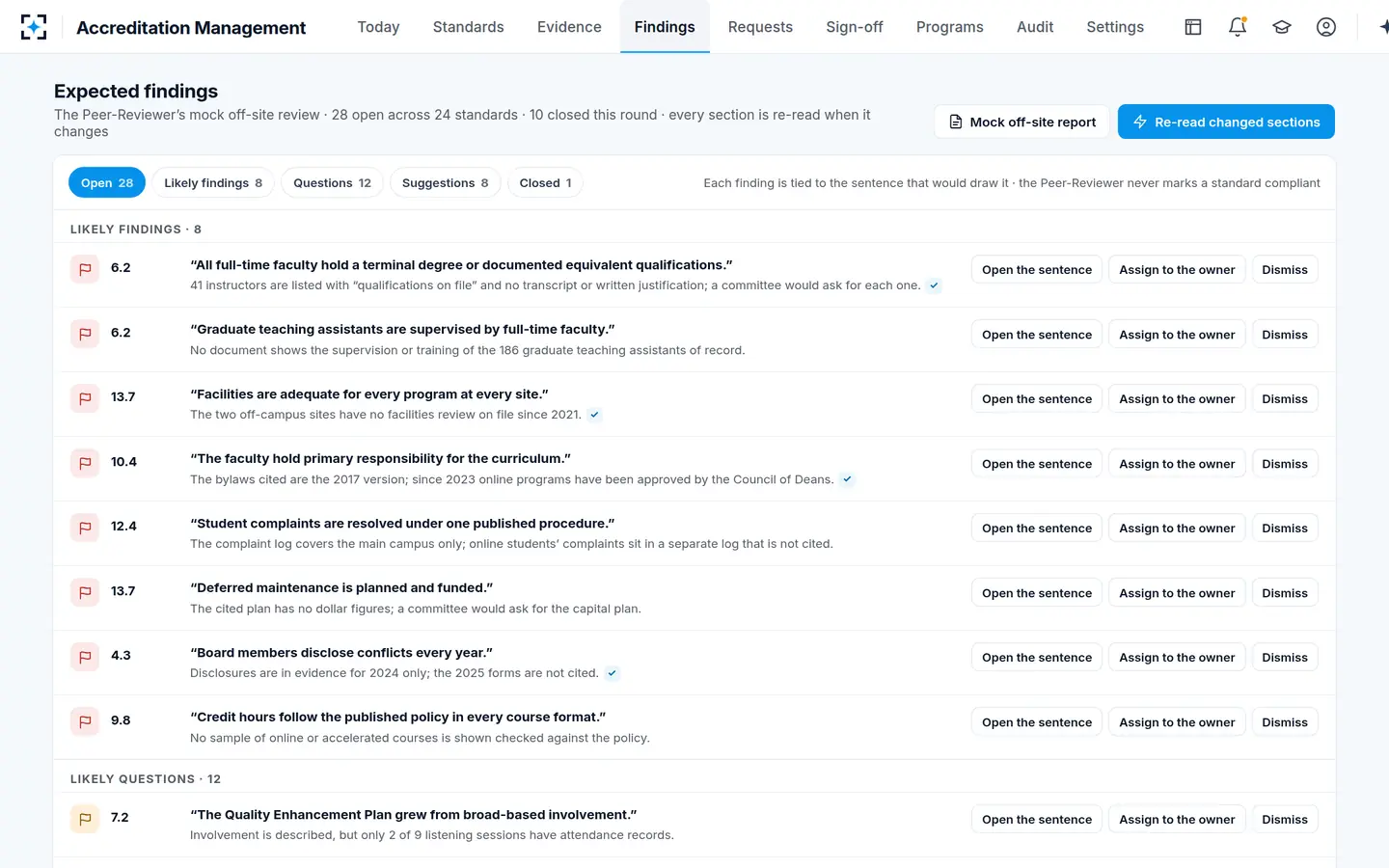The width and height of the screenshot is (1389, 868).
Task: View the Closed 1 filter
Action: tap(545, 182)
